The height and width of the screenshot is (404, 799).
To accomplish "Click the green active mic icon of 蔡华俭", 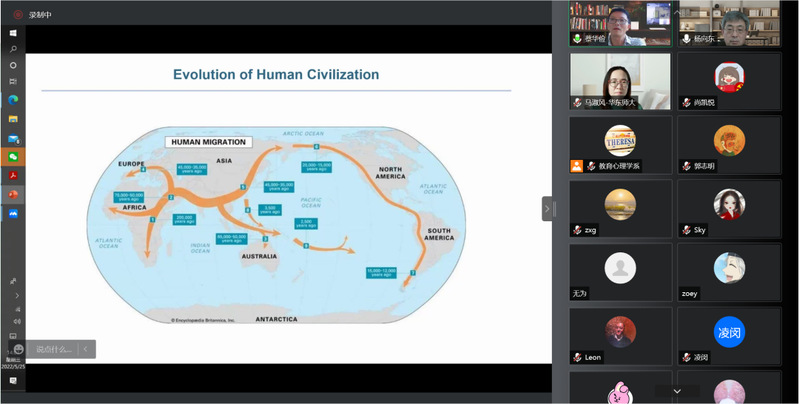I will 577,39.
